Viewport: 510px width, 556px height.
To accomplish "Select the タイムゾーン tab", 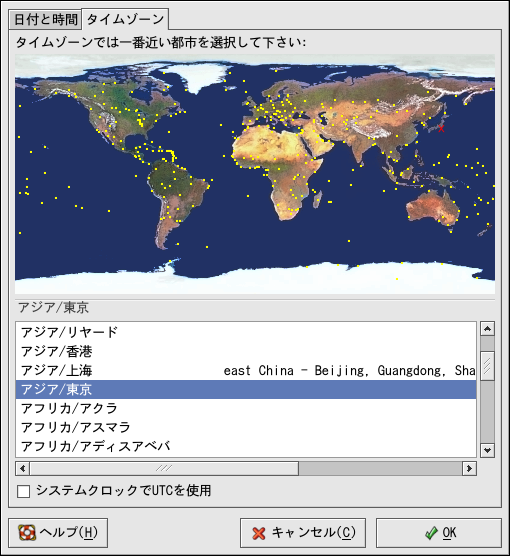I will click(x=125, y=19).
